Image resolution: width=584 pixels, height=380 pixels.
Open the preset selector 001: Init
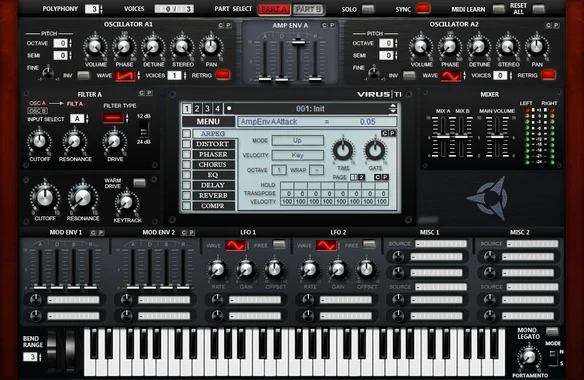[310, 109]
